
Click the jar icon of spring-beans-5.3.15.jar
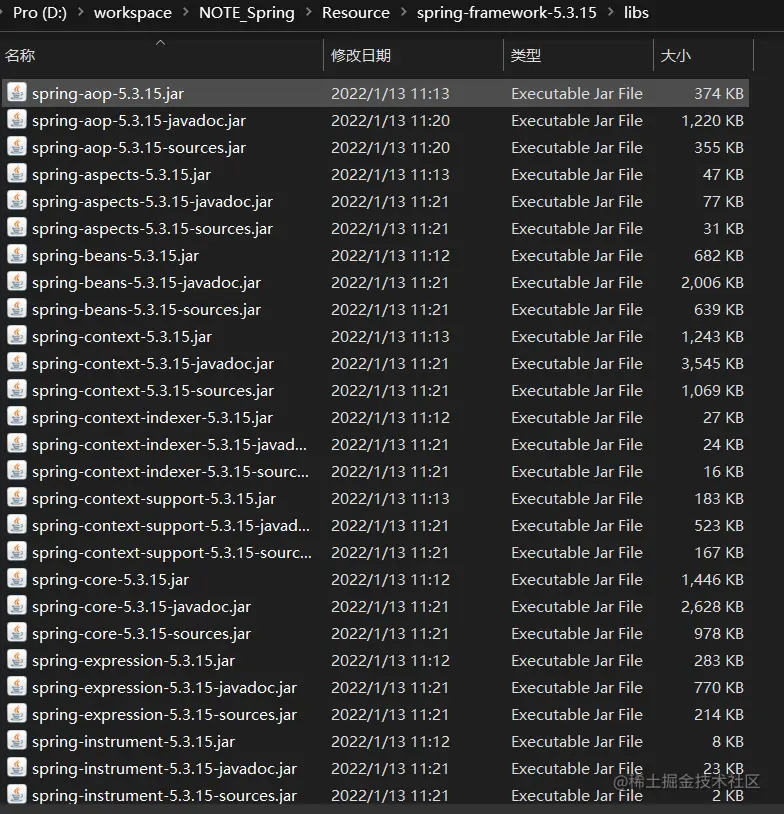(17, 255)
